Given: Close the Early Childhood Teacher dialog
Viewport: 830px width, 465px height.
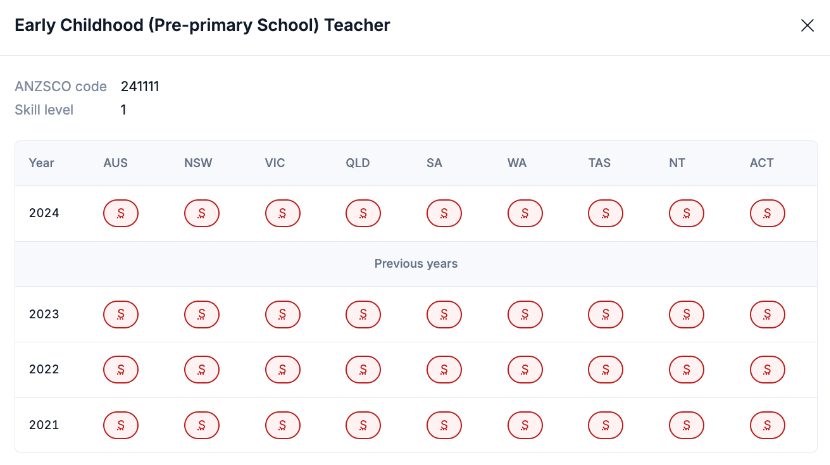Looking at the screenshot, I should 807,26.
